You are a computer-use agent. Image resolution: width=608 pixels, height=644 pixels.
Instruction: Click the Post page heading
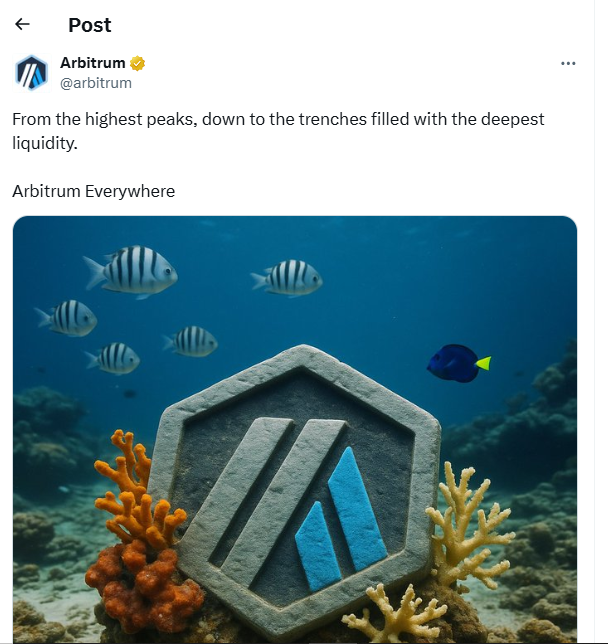tap(90, 25)
